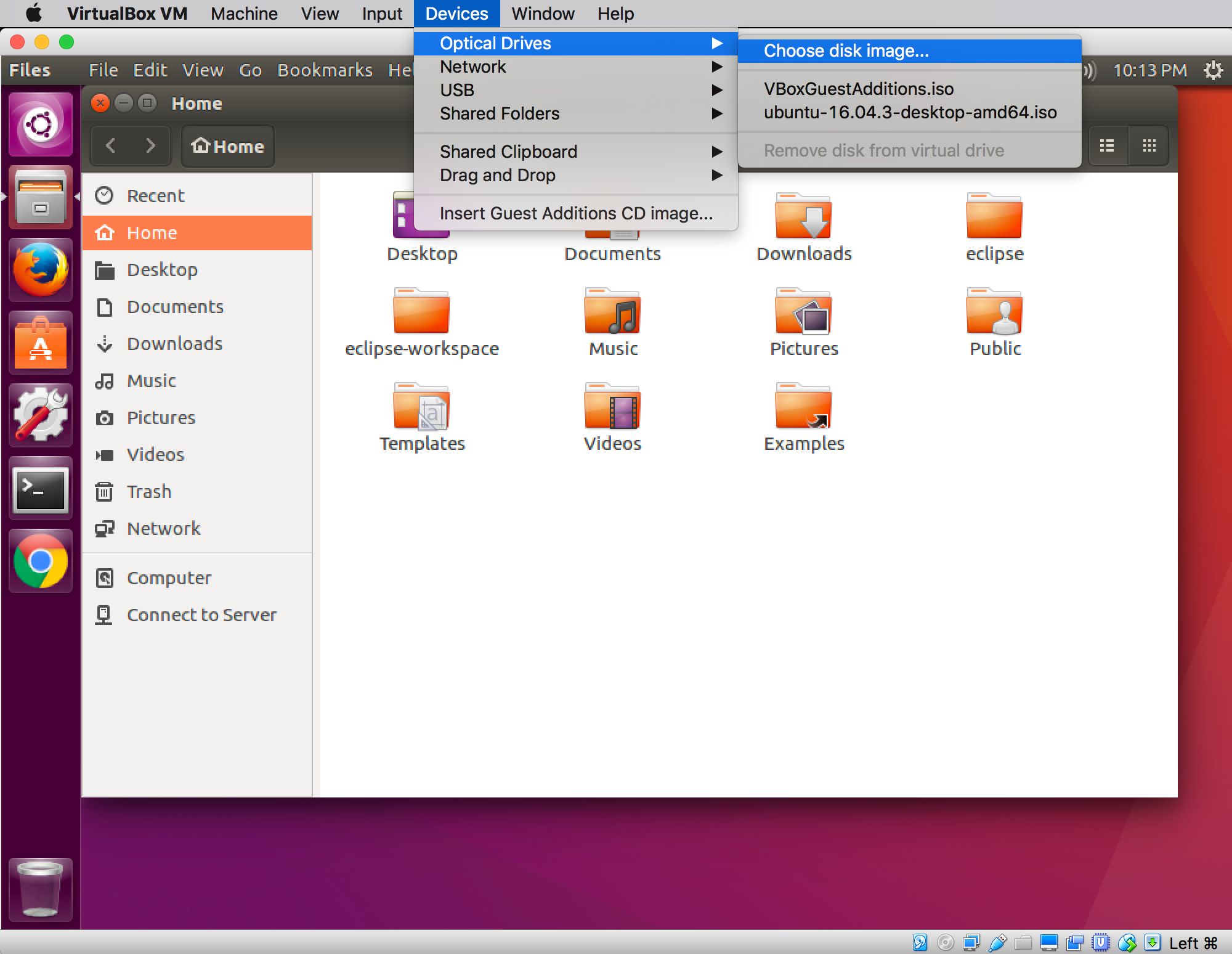Open the Examples link folder icon
This screenshot has width=1232, height=954.
tap(803, 406)
